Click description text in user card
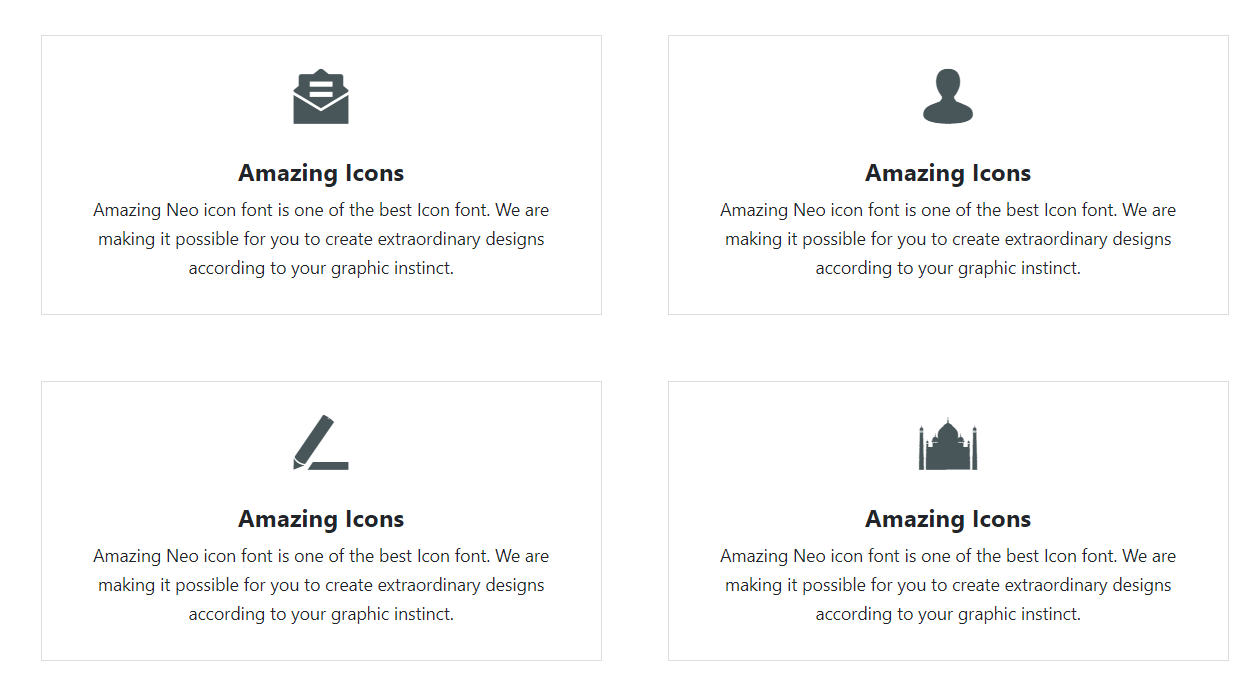 948,239
